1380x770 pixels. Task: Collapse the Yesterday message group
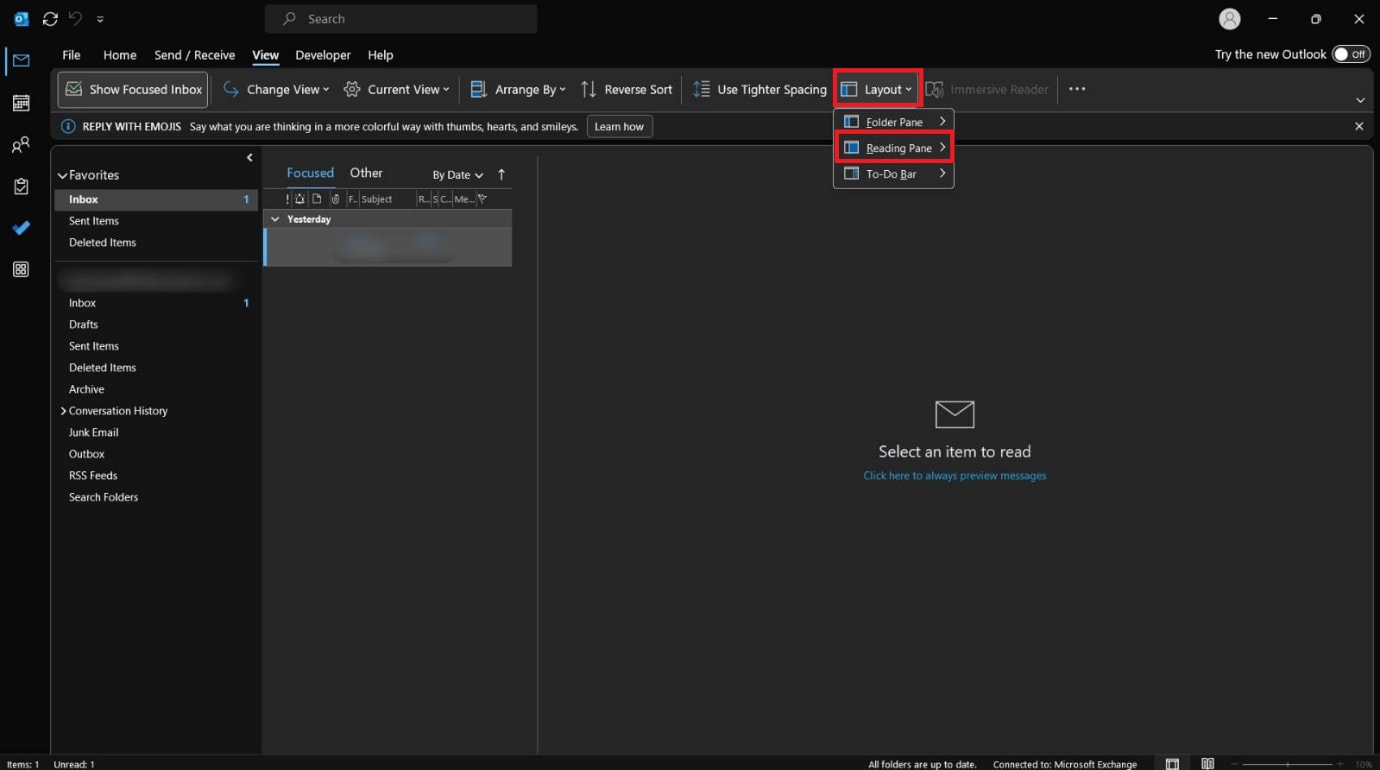(x=276, y=219)
